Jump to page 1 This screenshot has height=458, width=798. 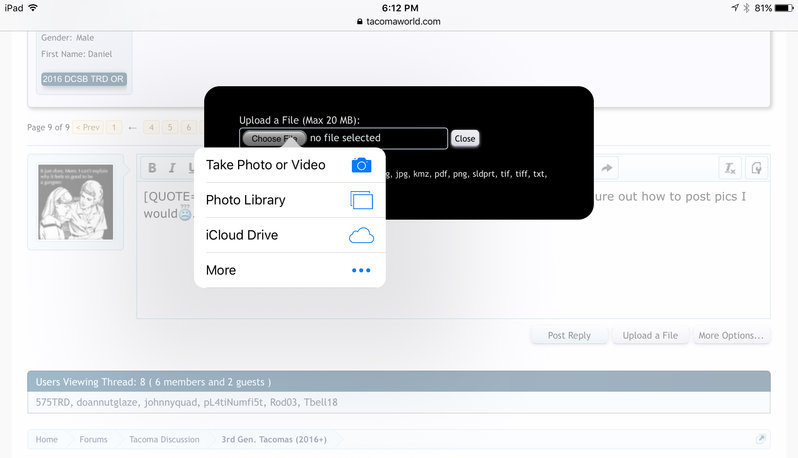click(114, 127)
